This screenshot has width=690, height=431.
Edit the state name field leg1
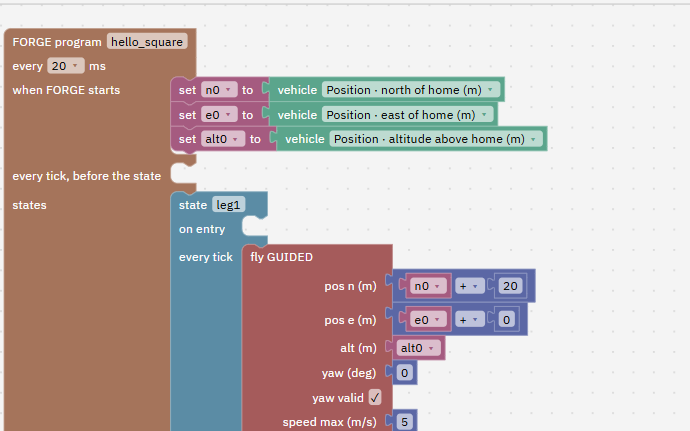pos(228,205)
